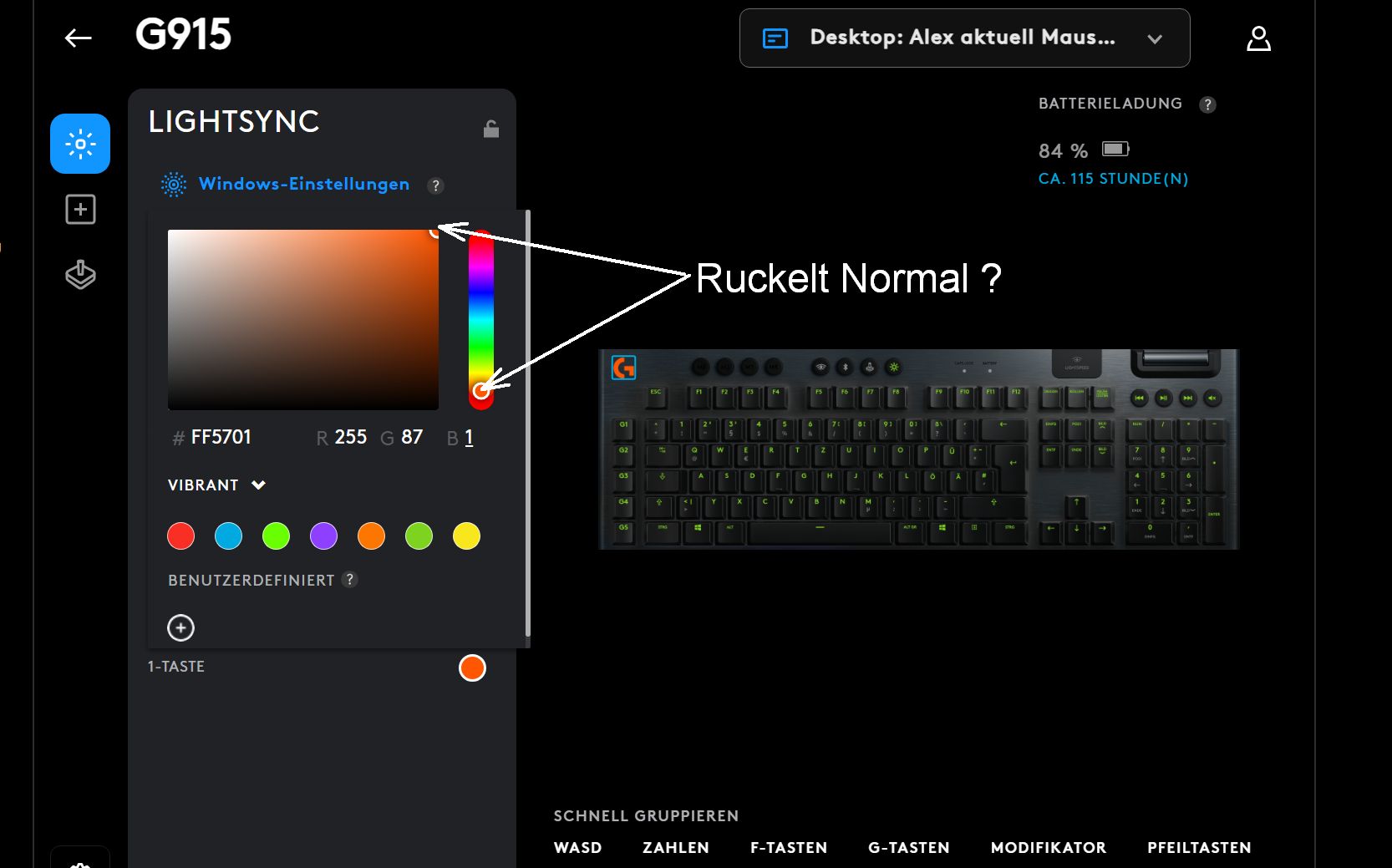Select Windows-Einstellungen link

(x=304, y=184)
